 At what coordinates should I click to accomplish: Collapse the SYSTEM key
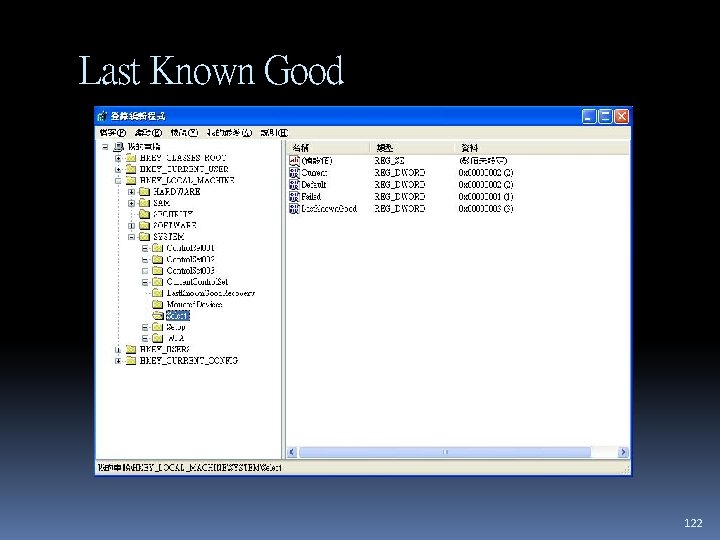tap(131, 237)
